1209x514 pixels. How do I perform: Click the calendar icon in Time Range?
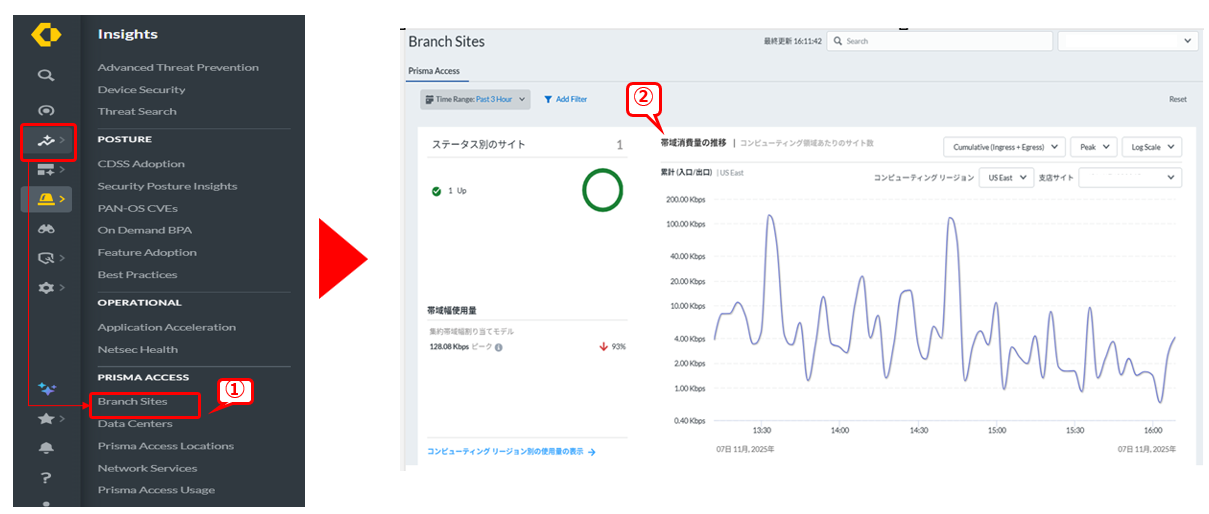click(x=429, y=99)
